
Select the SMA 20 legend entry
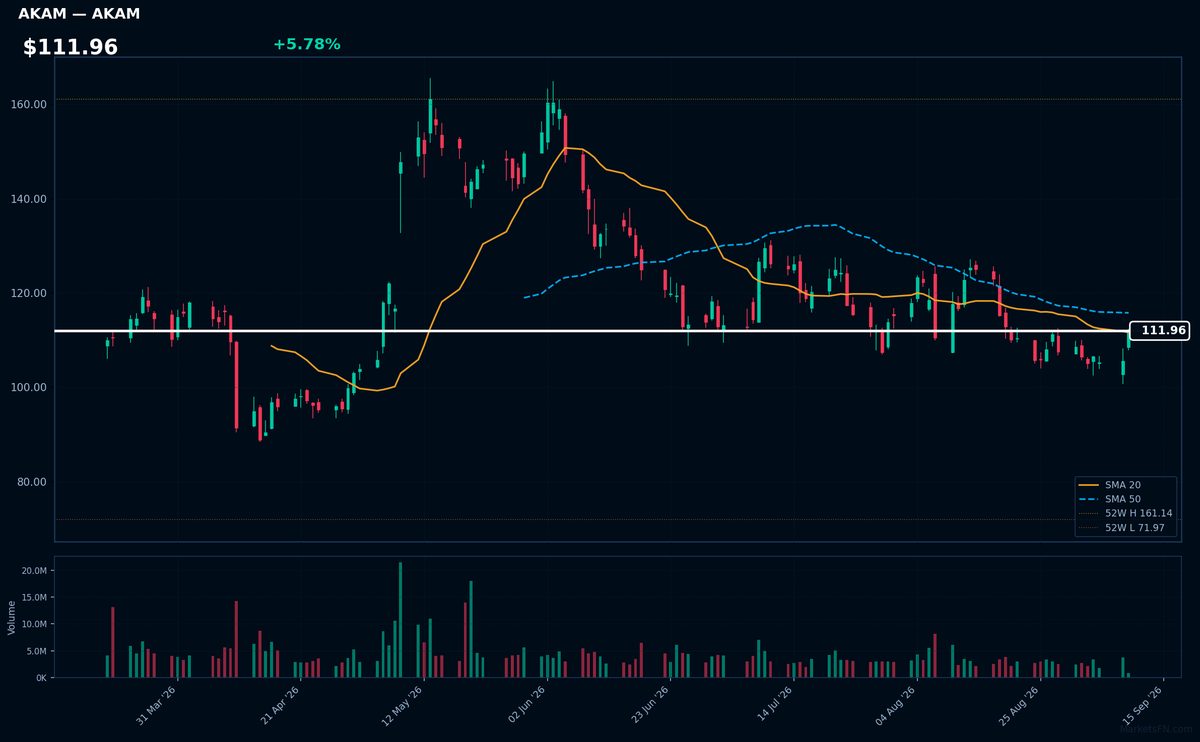click(1110, 485)
